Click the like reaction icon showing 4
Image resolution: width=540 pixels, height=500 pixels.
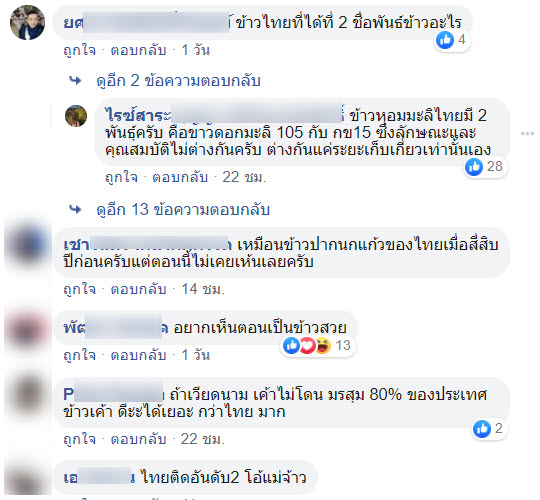coord(445,40)
